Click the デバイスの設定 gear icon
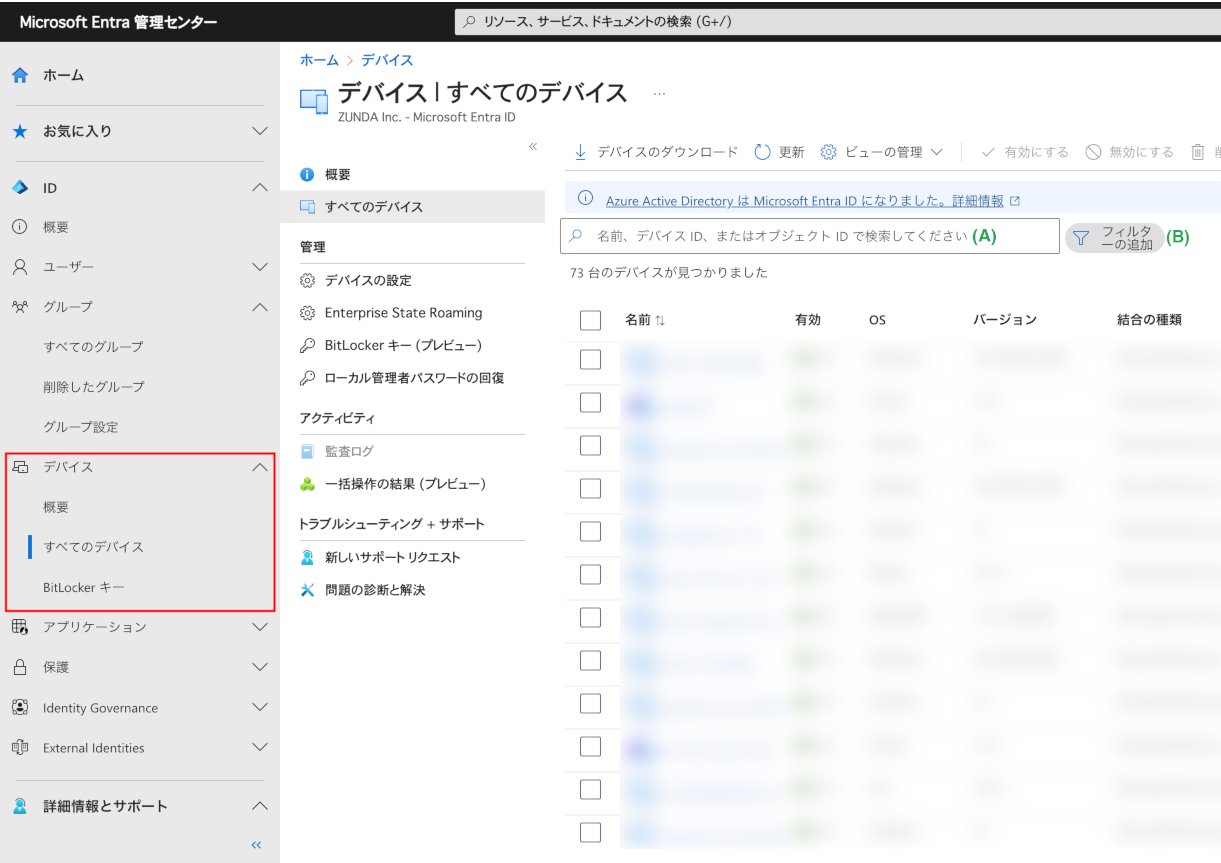Screen dimensions: 1221x863 [x=308, y=281]
